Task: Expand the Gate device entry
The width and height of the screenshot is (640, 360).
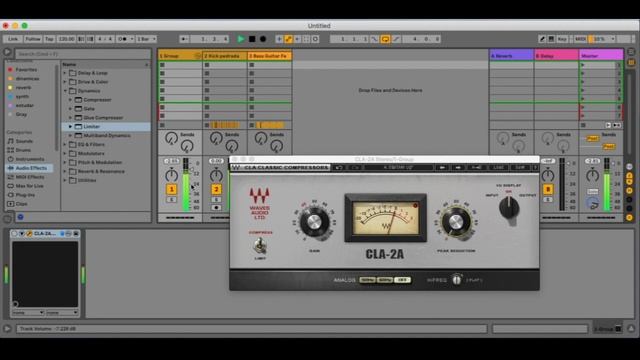Action: pos(70,109)
